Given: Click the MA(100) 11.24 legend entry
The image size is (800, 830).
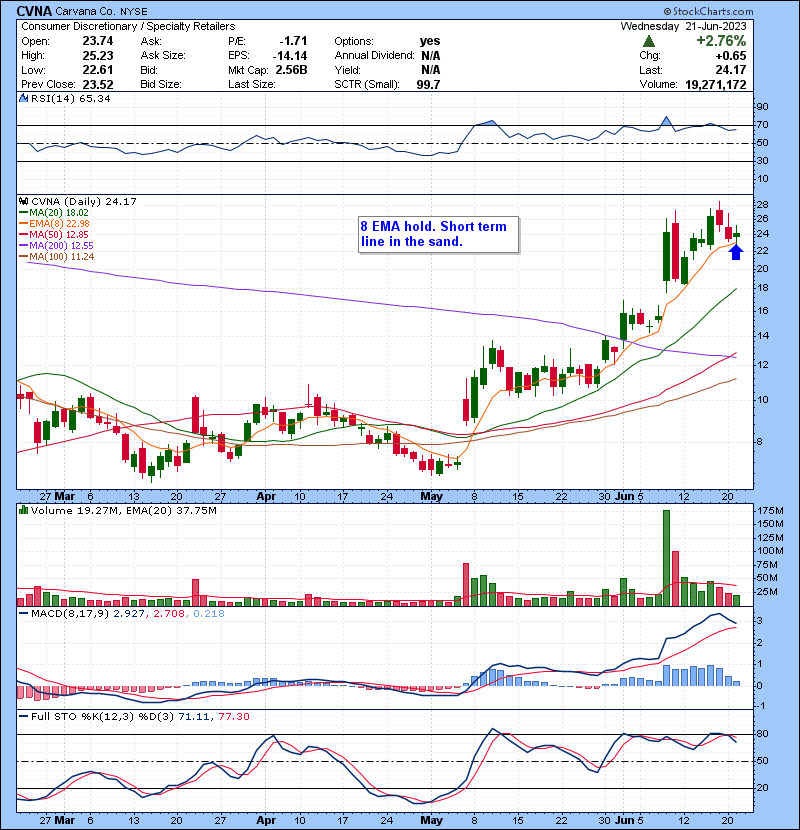Looking at the screenshot, I should (57, 257).
